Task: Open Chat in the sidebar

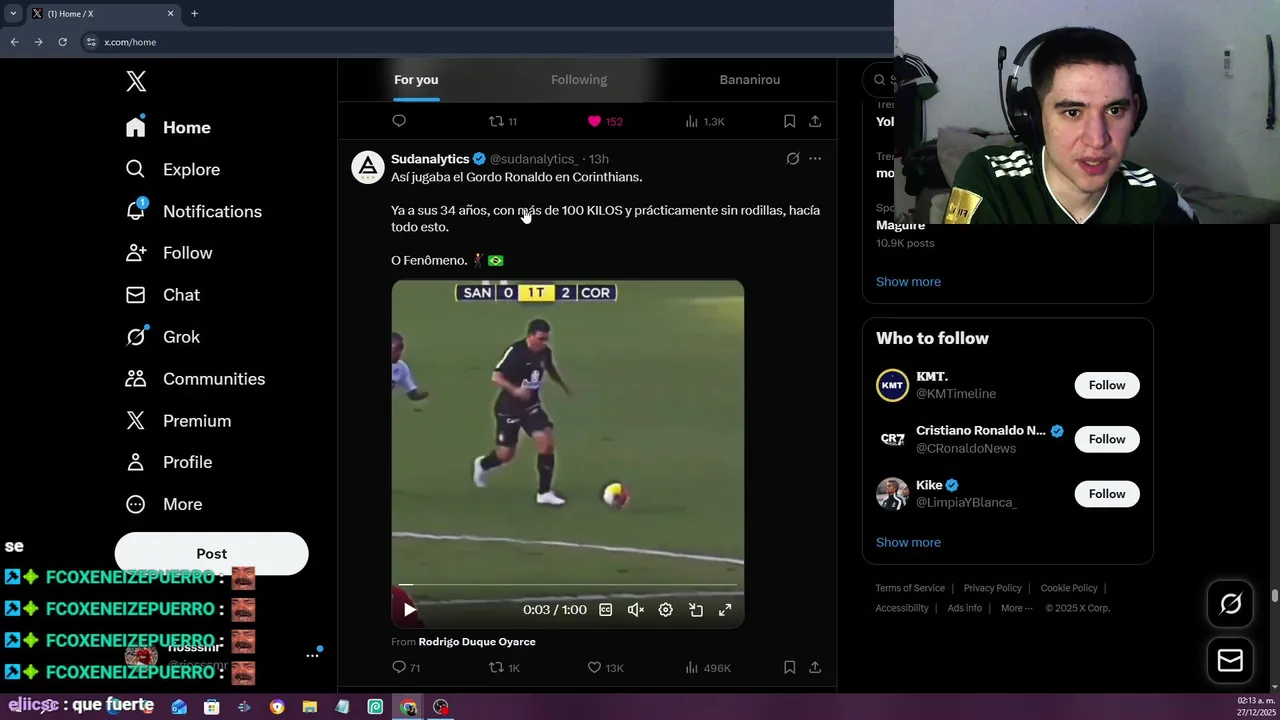Action: coord(162,295)
